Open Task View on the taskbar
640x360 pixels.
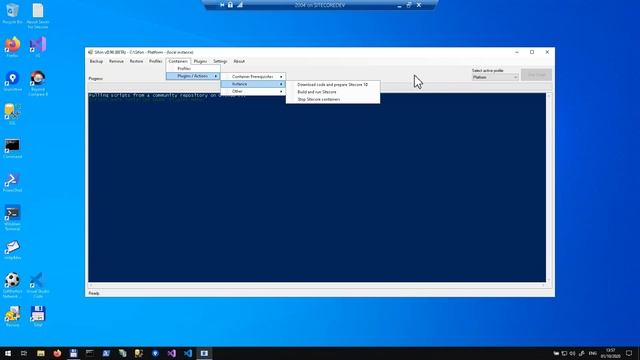click(24, 353)
